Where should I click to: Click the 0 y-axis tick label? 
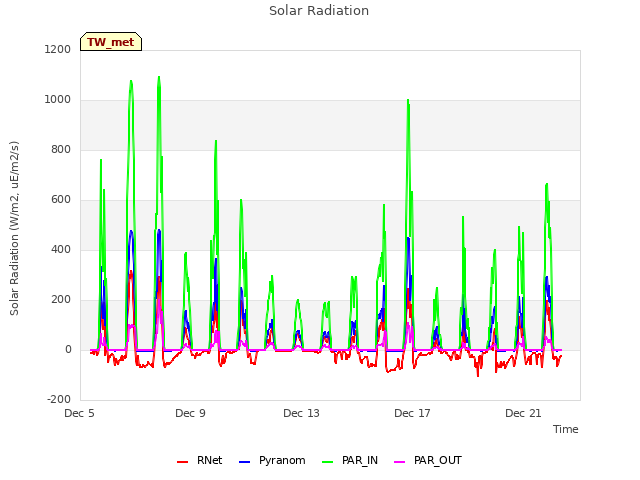pos(68,349)
